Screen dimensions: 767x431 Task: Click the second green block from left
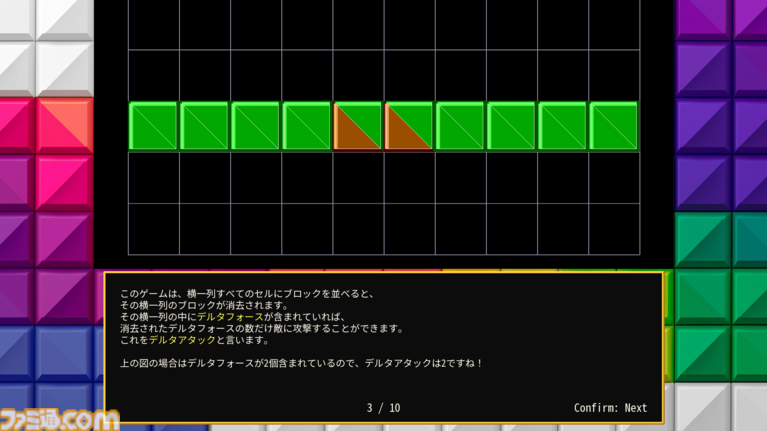(204, 126)
